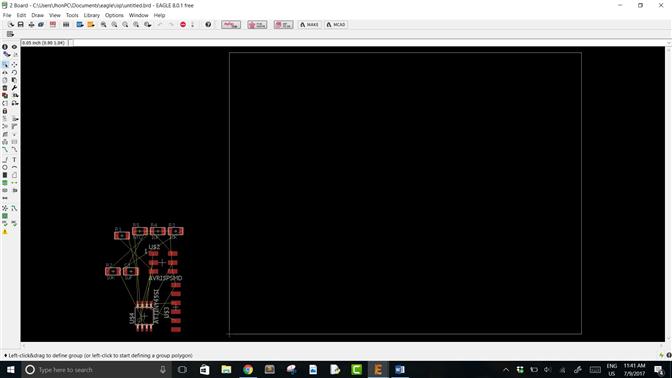
Task: Click the ATTINY45SI component label
Action: pyautogui.click(x=156, y=306)
